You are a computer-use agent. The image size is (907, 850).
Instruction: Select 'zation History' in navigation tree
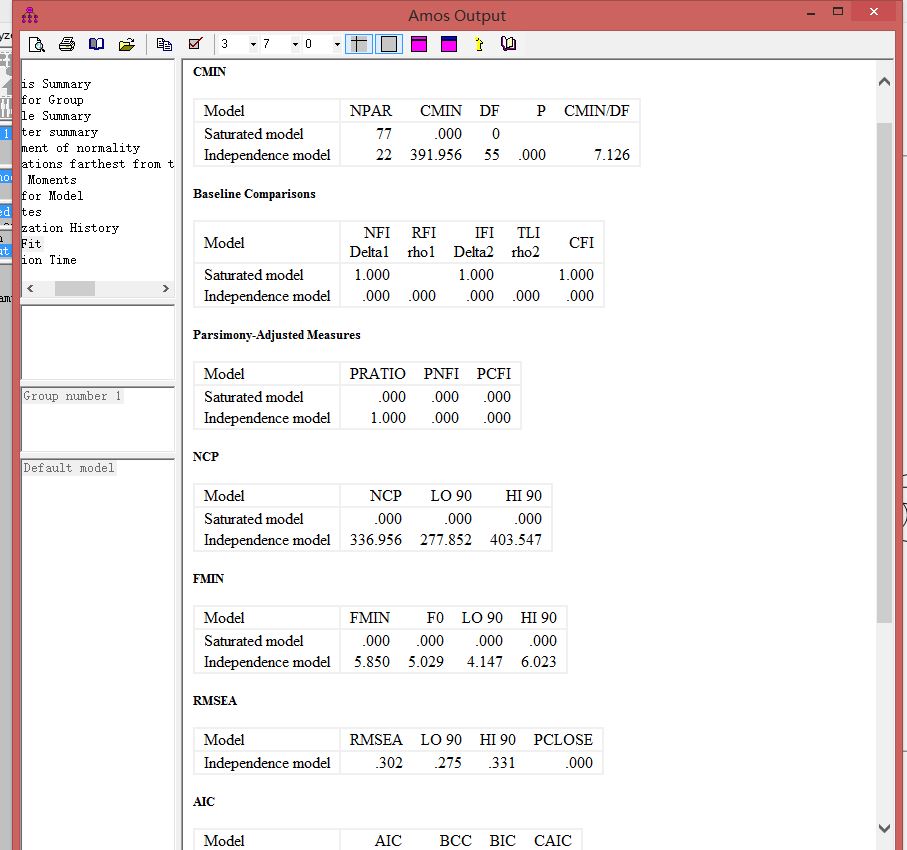pos(70,228)
